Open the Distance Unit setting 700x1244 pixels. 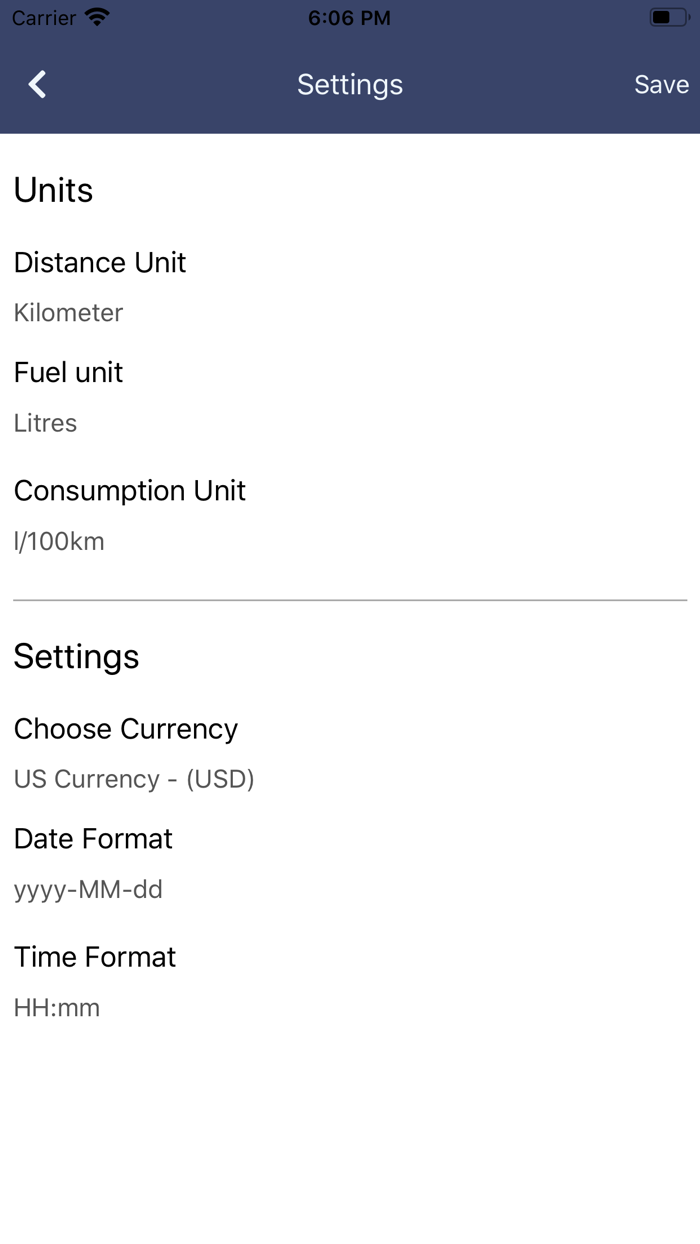click(100, 262)
